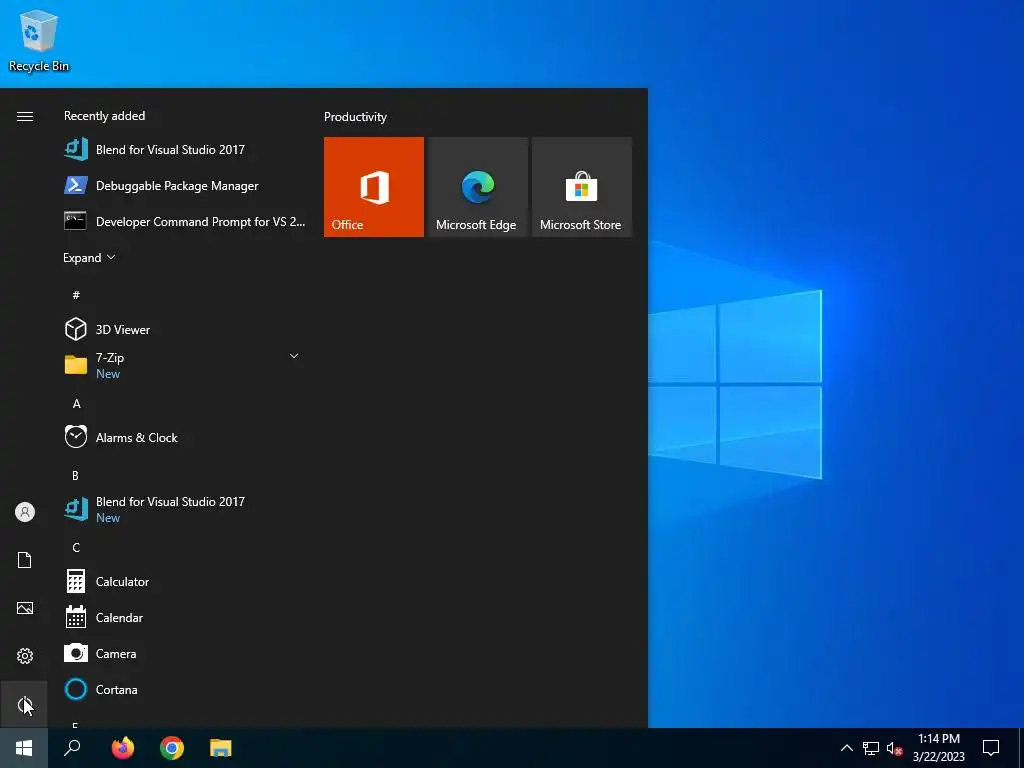Open the Microsoft Store tile
The height and width of the screenshot is (768, 1024).
[582, 187]
